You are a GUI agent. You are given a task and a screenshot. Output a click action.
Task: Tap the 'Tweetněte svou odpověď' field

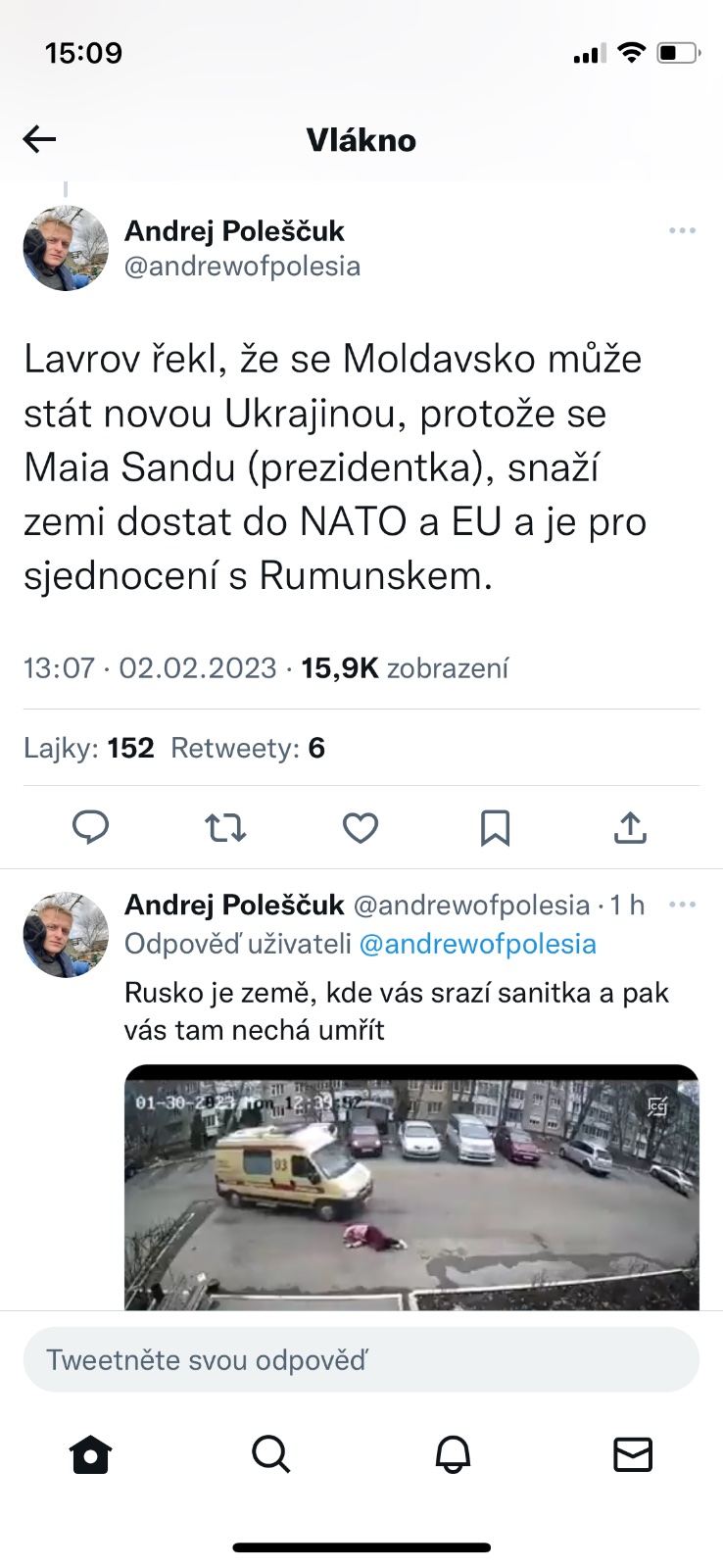point(361,1360)
